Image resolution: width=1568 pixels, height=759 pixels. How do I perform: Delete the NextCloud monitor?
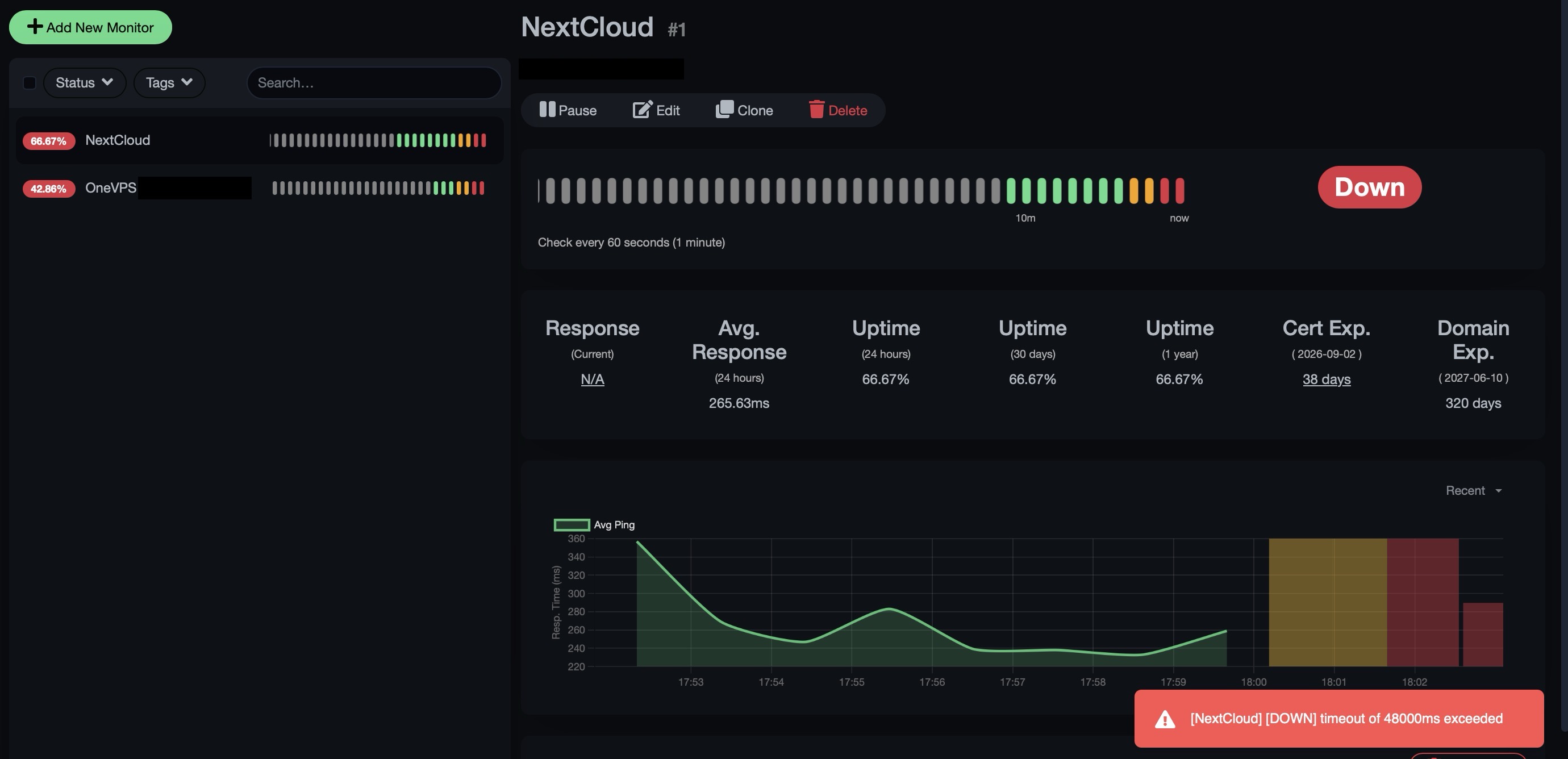pos(838,110)
